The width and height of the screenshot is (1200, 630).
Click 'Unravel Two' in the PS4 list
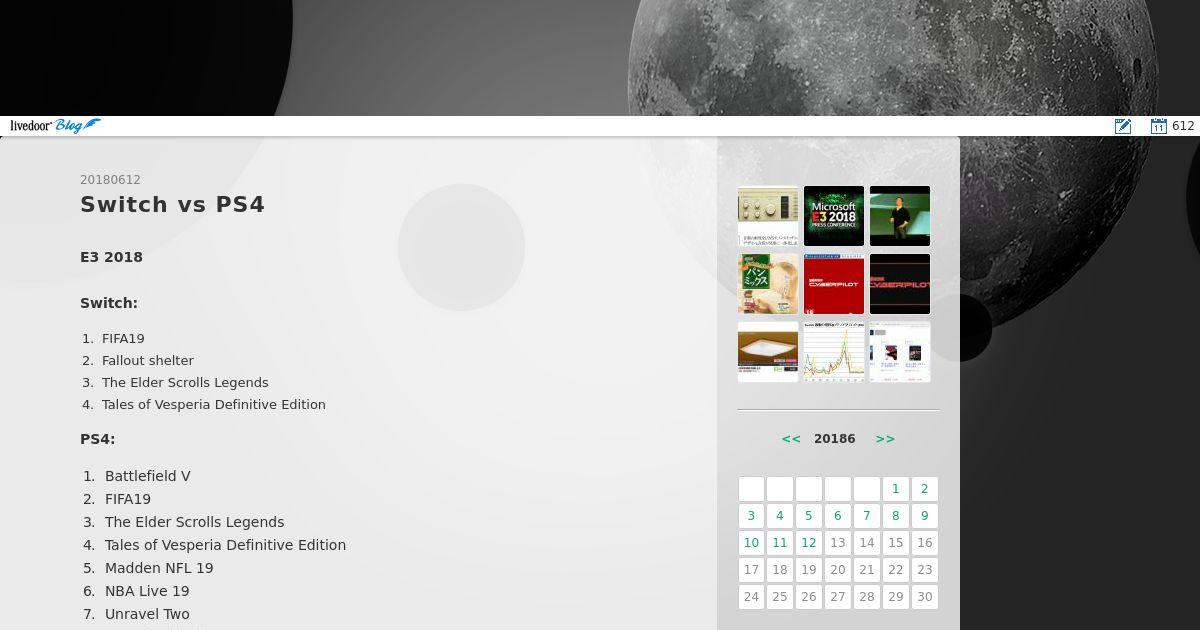click(x=147, y=614)
